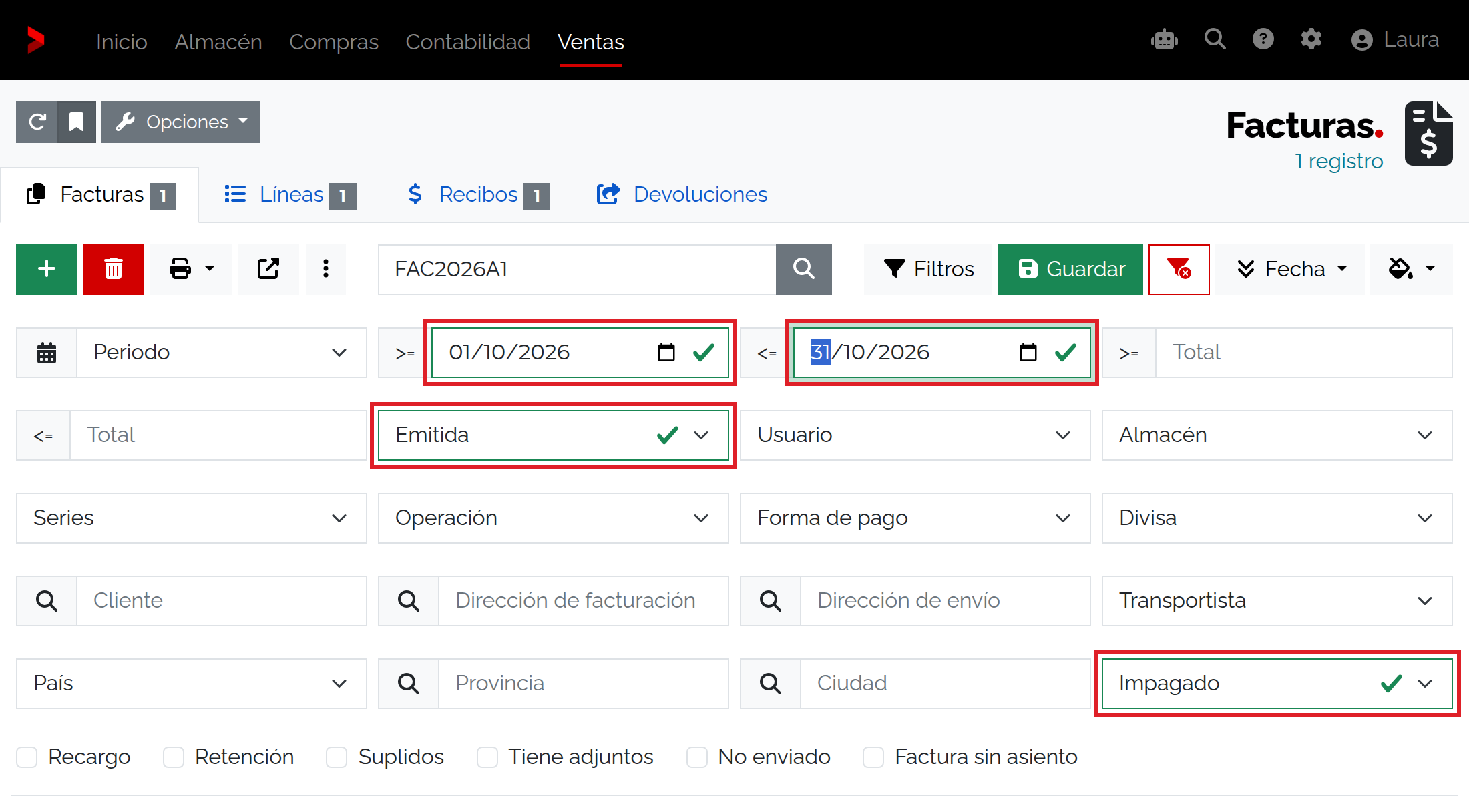Open the help question mark icon
The height and width of the screenshot is (812, 1469).
pos(1263,39)
